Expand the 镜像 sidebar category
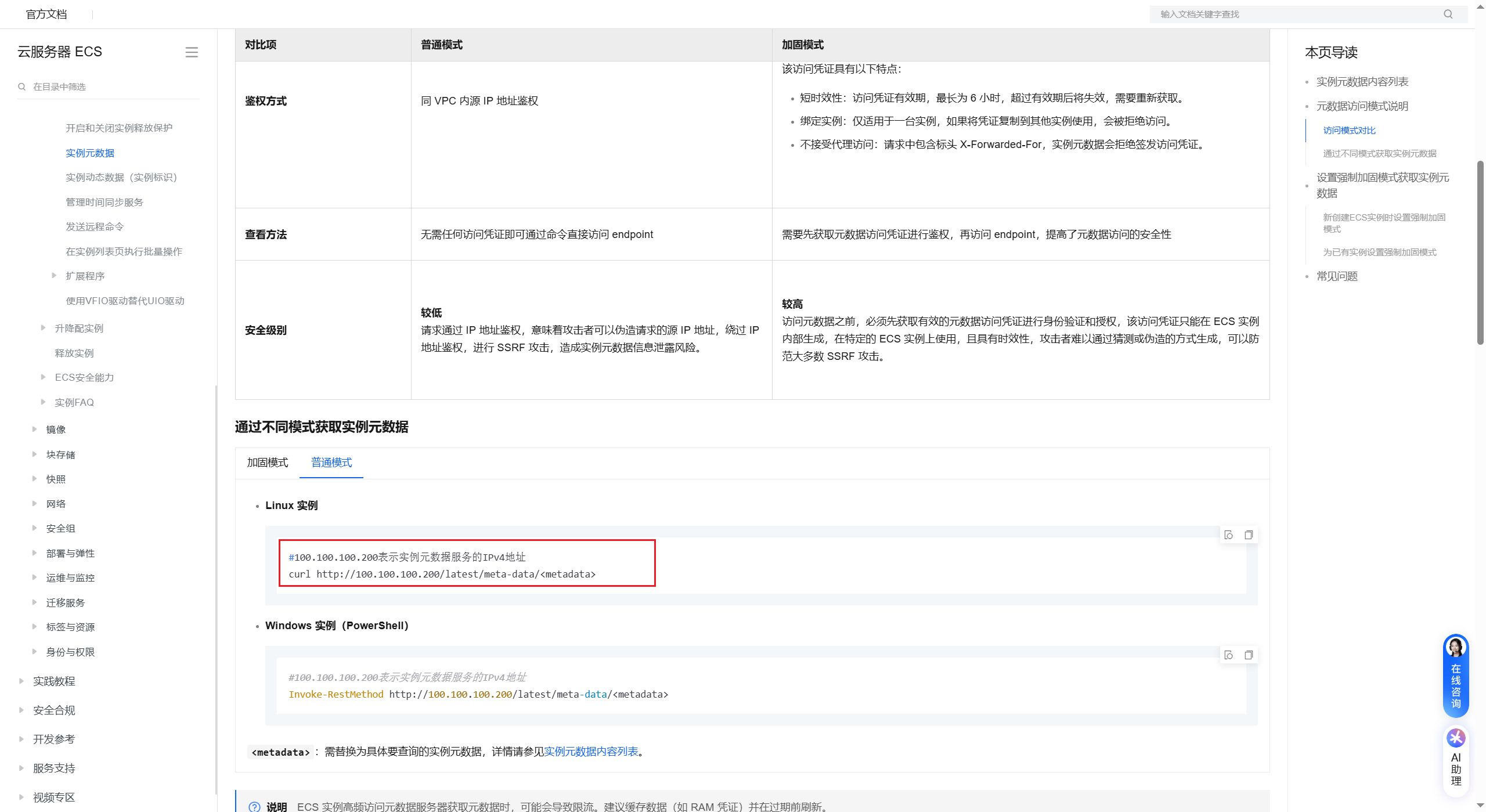Image resolution: width=1486 pixels, height=812 pixels. (x=34, y=430)
